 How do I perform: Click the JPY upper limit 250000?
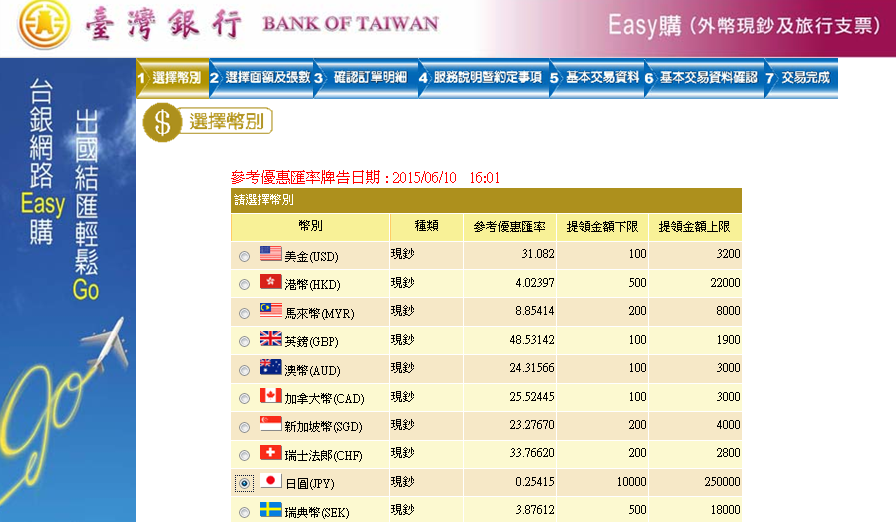(x=722, y=482)
